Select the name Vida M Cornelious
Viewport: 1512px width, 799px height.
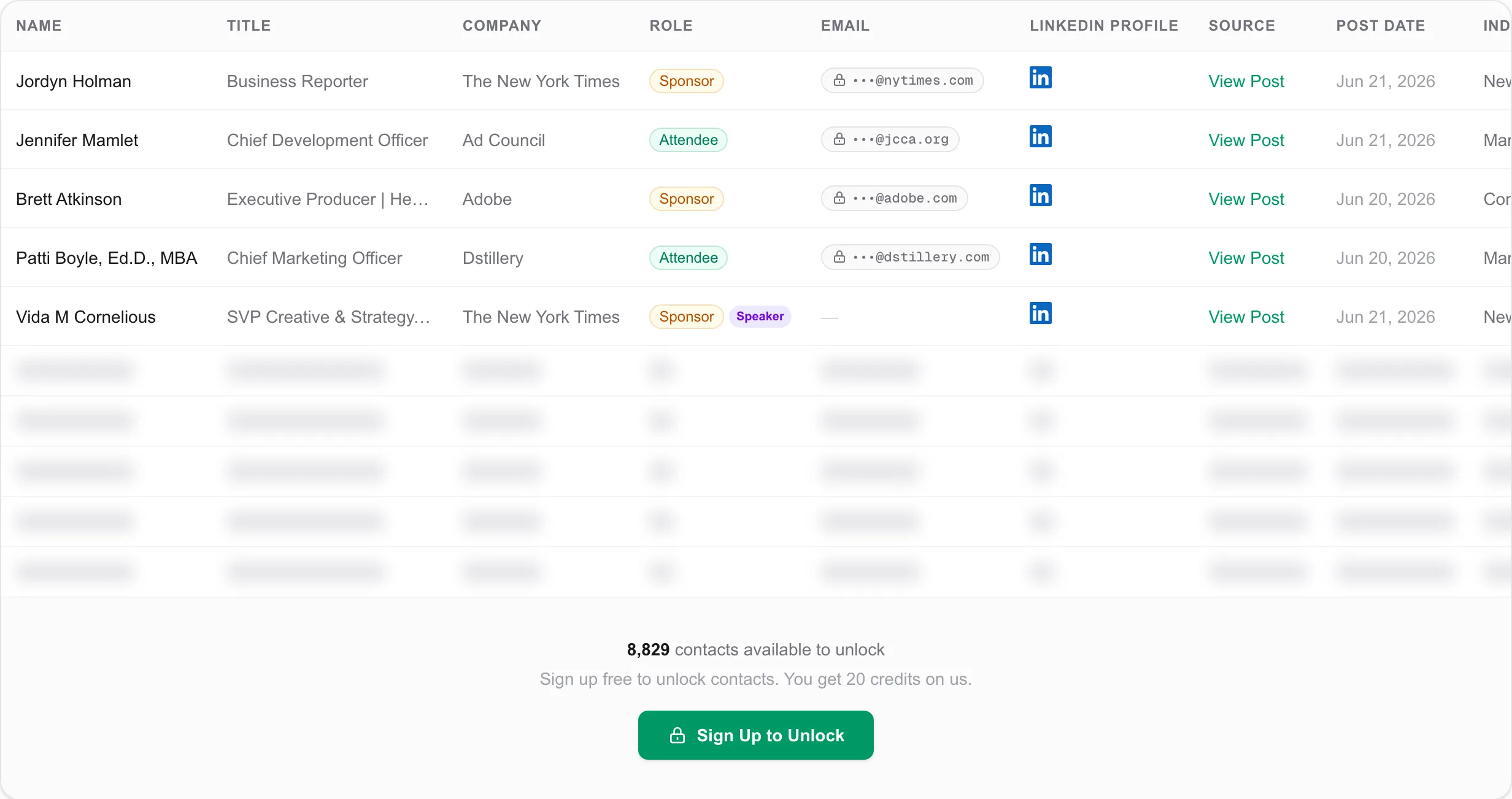coord(86,317)
